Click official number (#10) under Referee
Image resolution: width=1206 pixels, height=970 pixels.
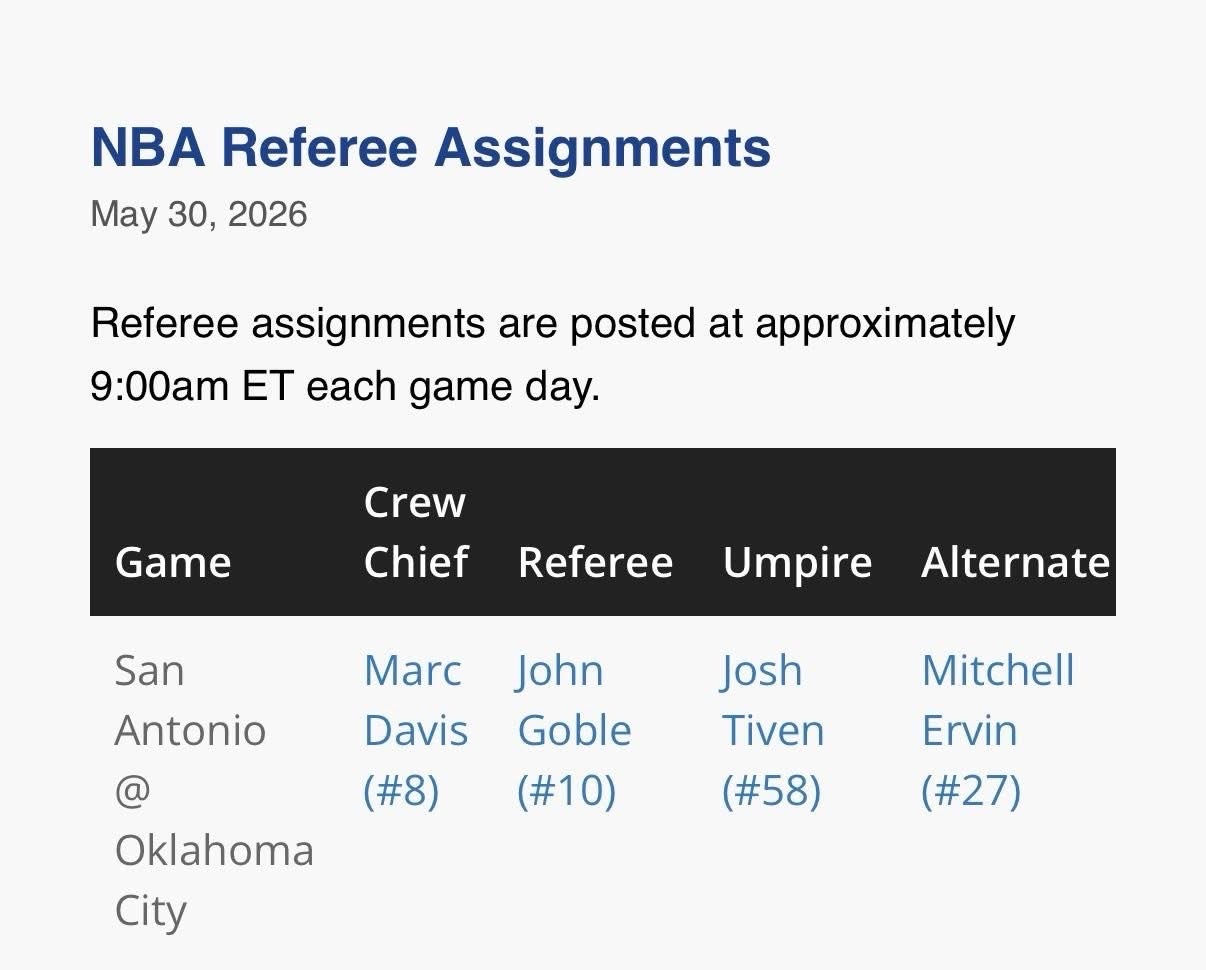(566, 791)
